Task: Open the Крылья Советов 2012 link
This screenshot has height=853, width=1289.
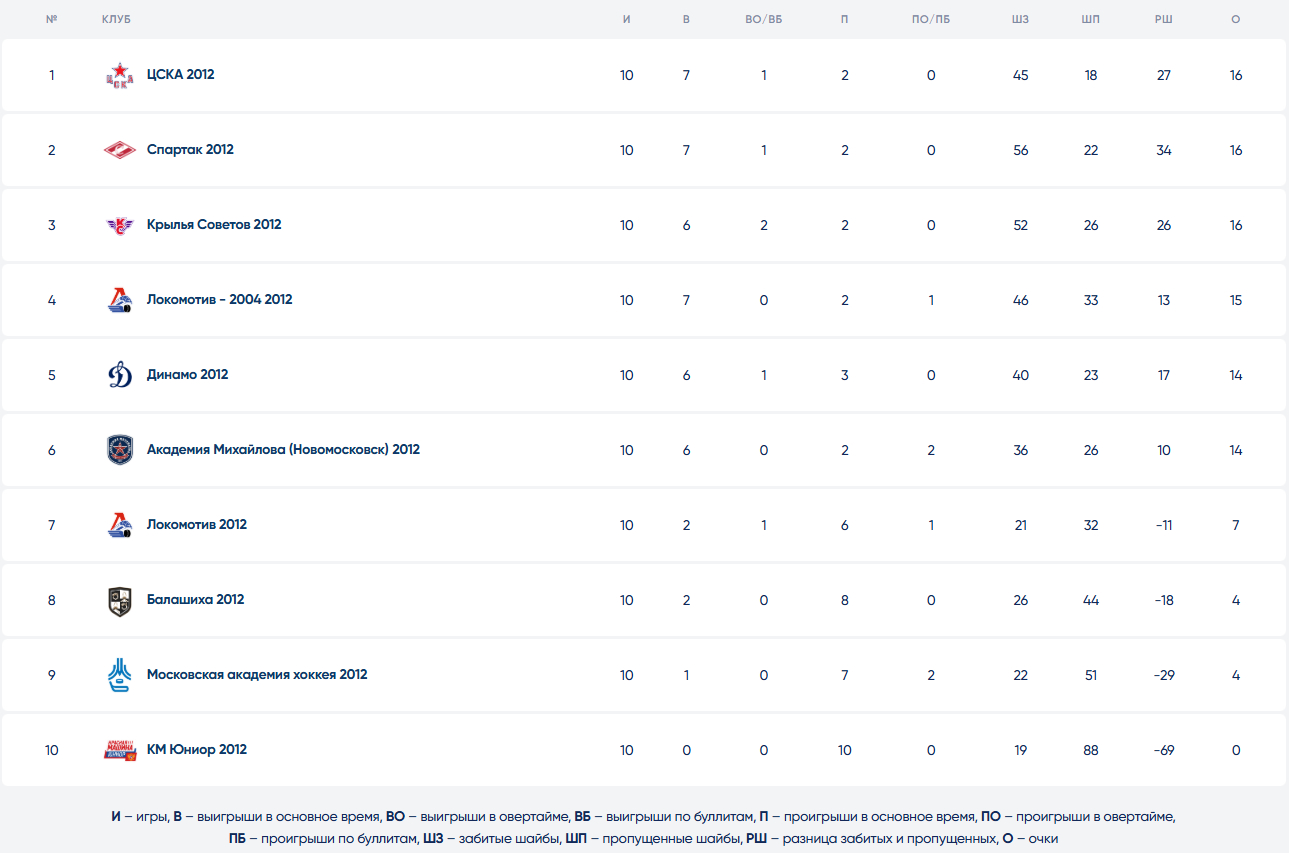Action: tap(214, 225)
